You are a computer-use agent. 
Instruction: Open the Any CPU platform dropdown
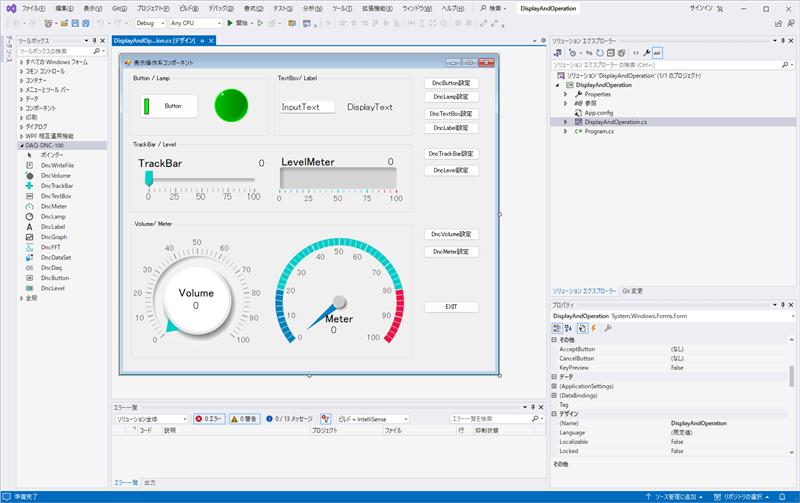(195, 22)
